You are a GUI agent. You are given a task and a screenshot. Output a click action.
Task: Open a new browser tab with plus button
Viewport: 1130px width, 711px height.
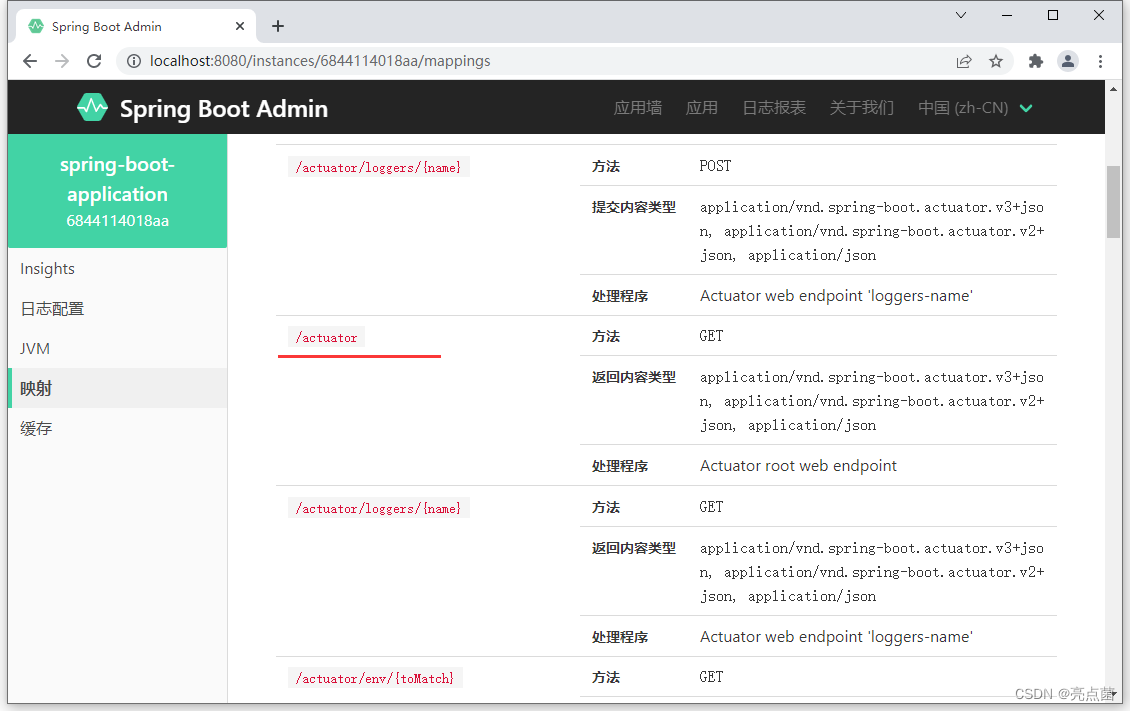click(x=277, y=26)
